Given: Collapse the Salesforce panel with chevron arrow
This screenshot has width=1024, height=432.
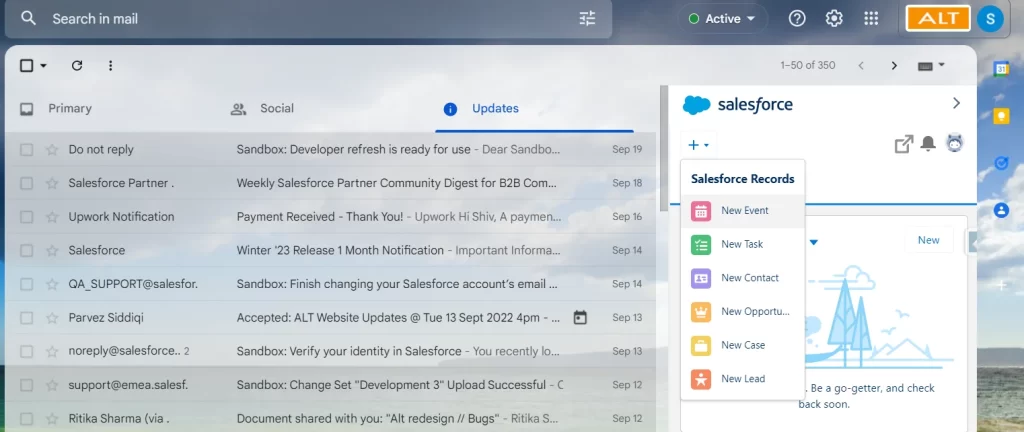Looking at the screenshot, I should (x=956, y=103).
